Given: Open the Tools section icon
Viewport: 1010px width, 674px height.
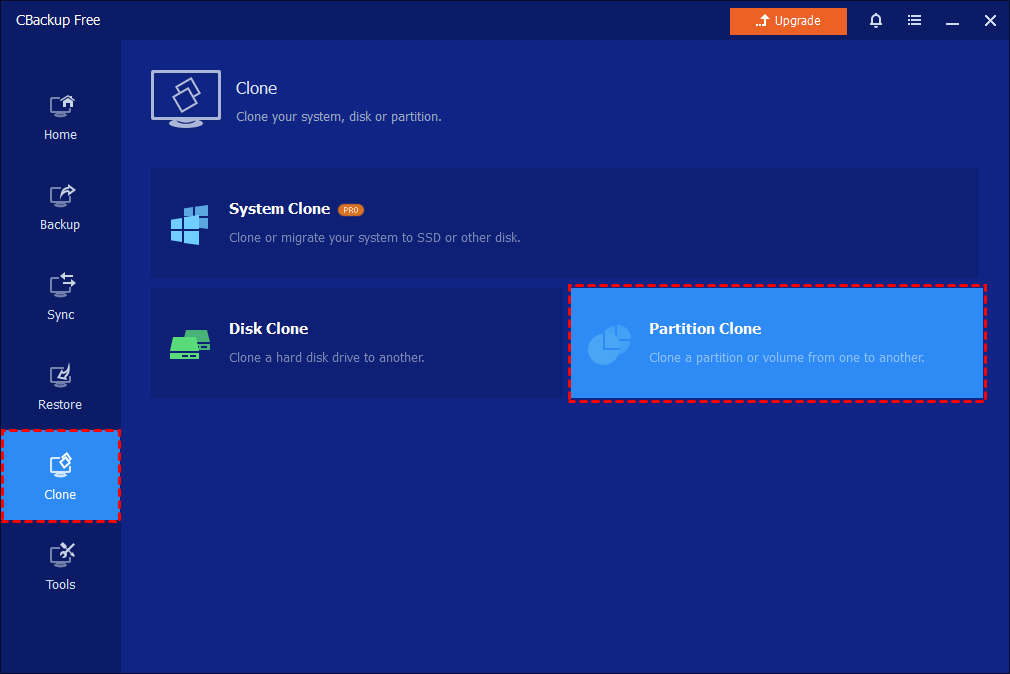Looking at the screenshot, I should (x=60, y=556).
